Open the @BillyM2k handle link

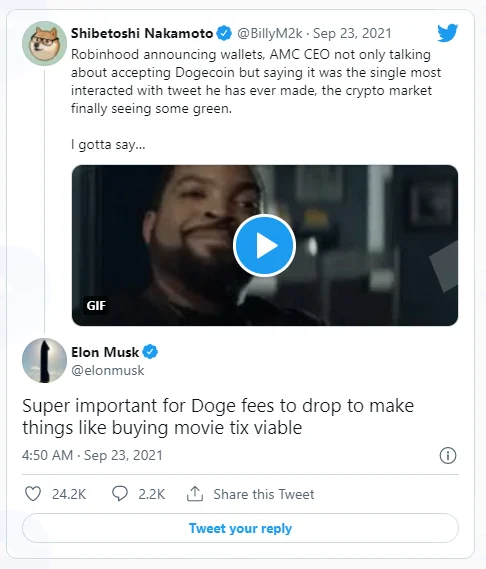point(270,33)
